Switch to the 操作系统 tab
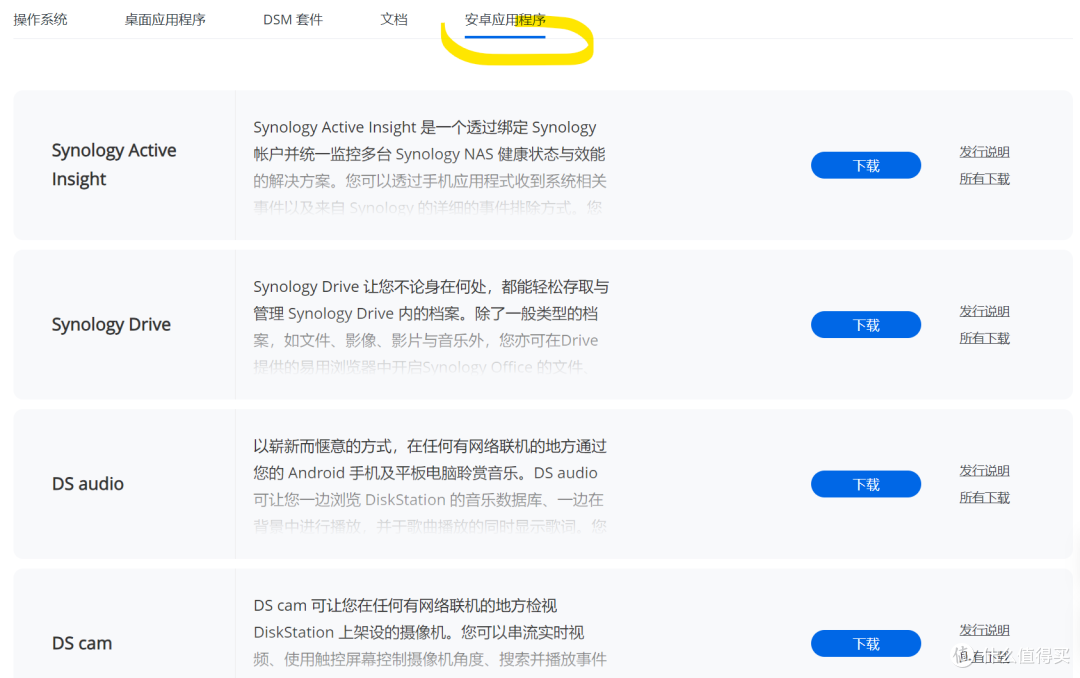 (x=40, y=19)
